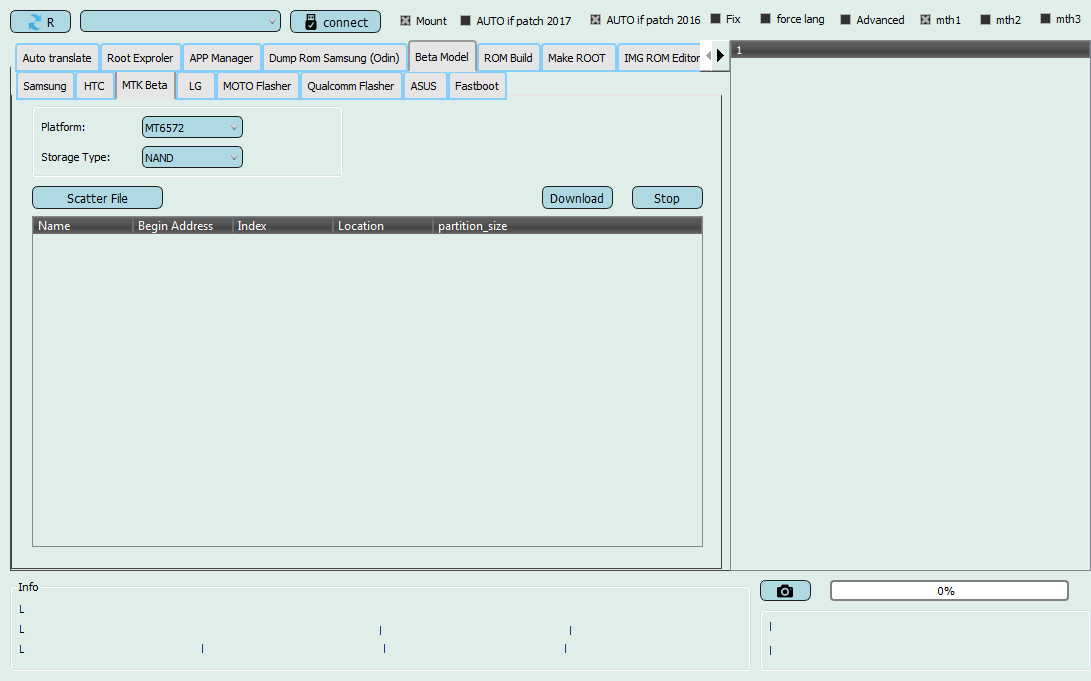Viewport: 1091px width, 681px height.
Task: Select the Samsung sub-tab
Action: pyautogui.click(x=45, y=86)
